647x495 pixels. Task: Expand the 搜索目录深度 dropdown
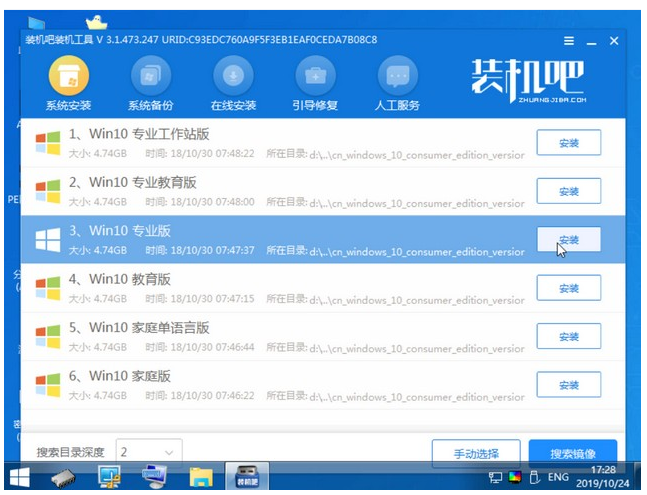[149, 452]
